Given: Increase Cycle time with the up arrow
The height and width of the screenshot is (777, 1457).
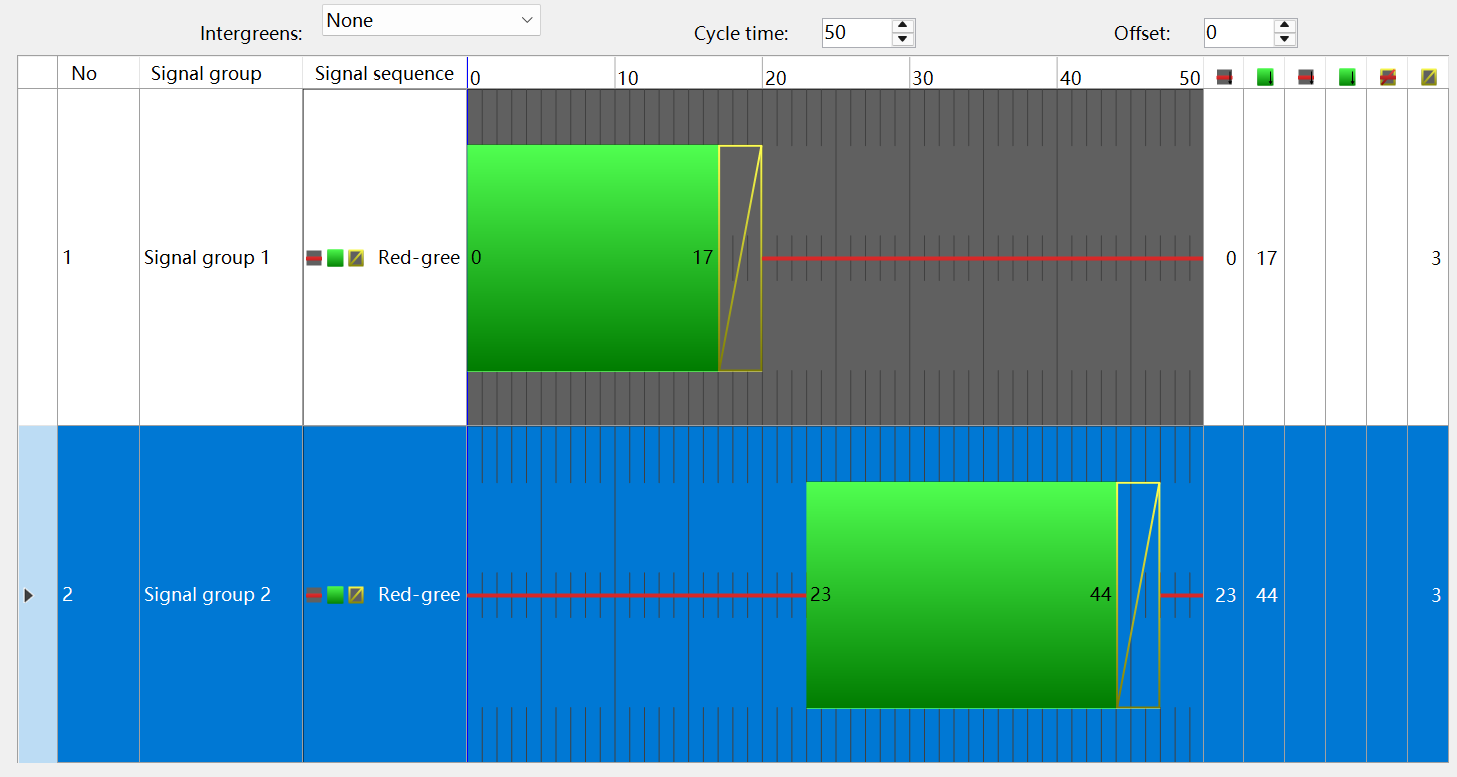Looking at the screenshot, I should [x=903, y=26].
